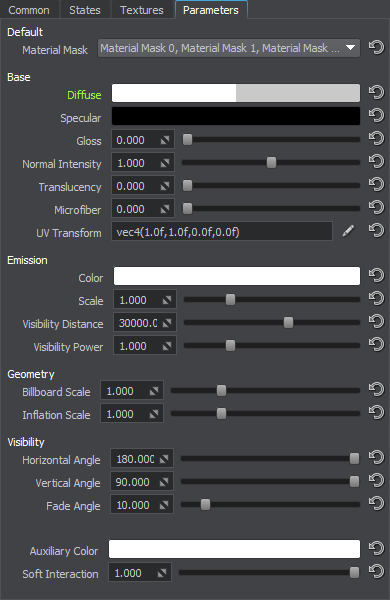The width and height of the screenshot is (390, 600).
Task: Click the Visibility Distance slider handle
Action: pos(288,322)
